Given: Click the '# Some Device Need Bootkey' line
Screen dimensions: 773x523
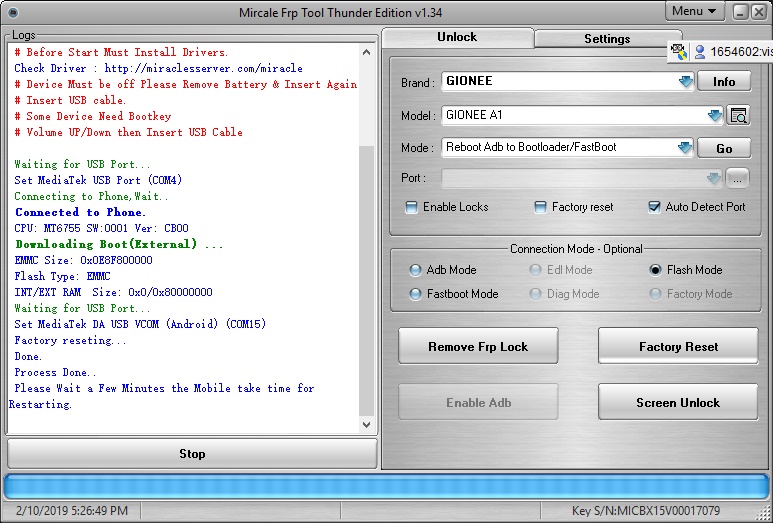Looking at the screenshot, I should pyautogui.click(x=93, y=116).
